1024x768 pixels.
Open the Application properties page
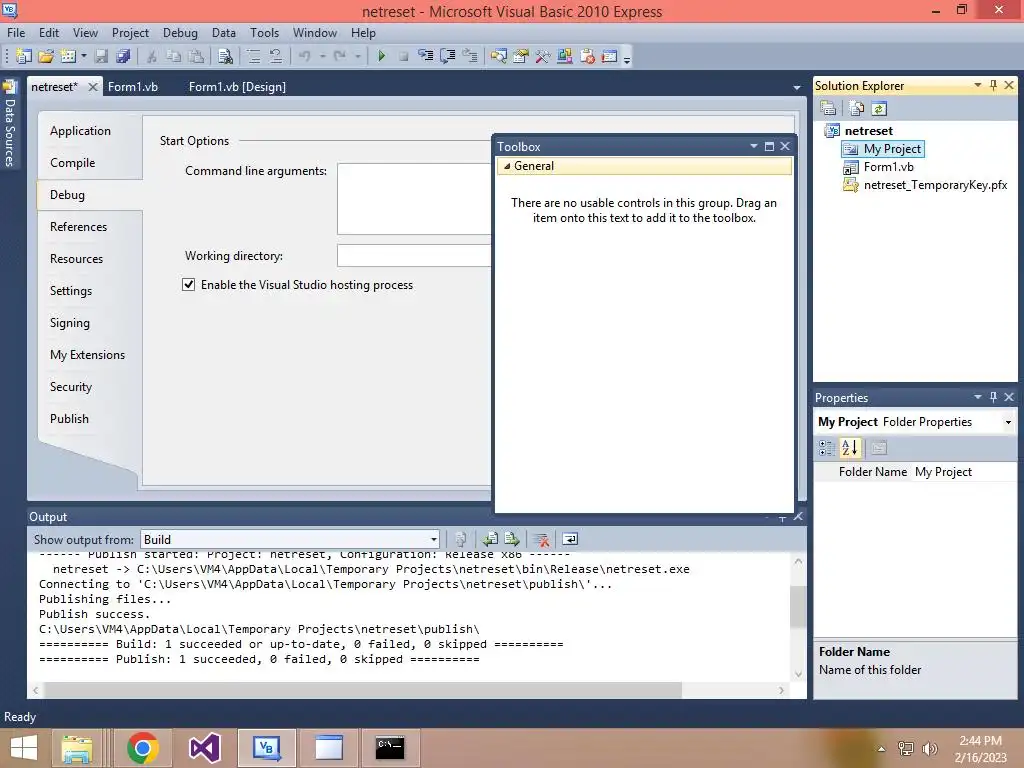[80, 131]
